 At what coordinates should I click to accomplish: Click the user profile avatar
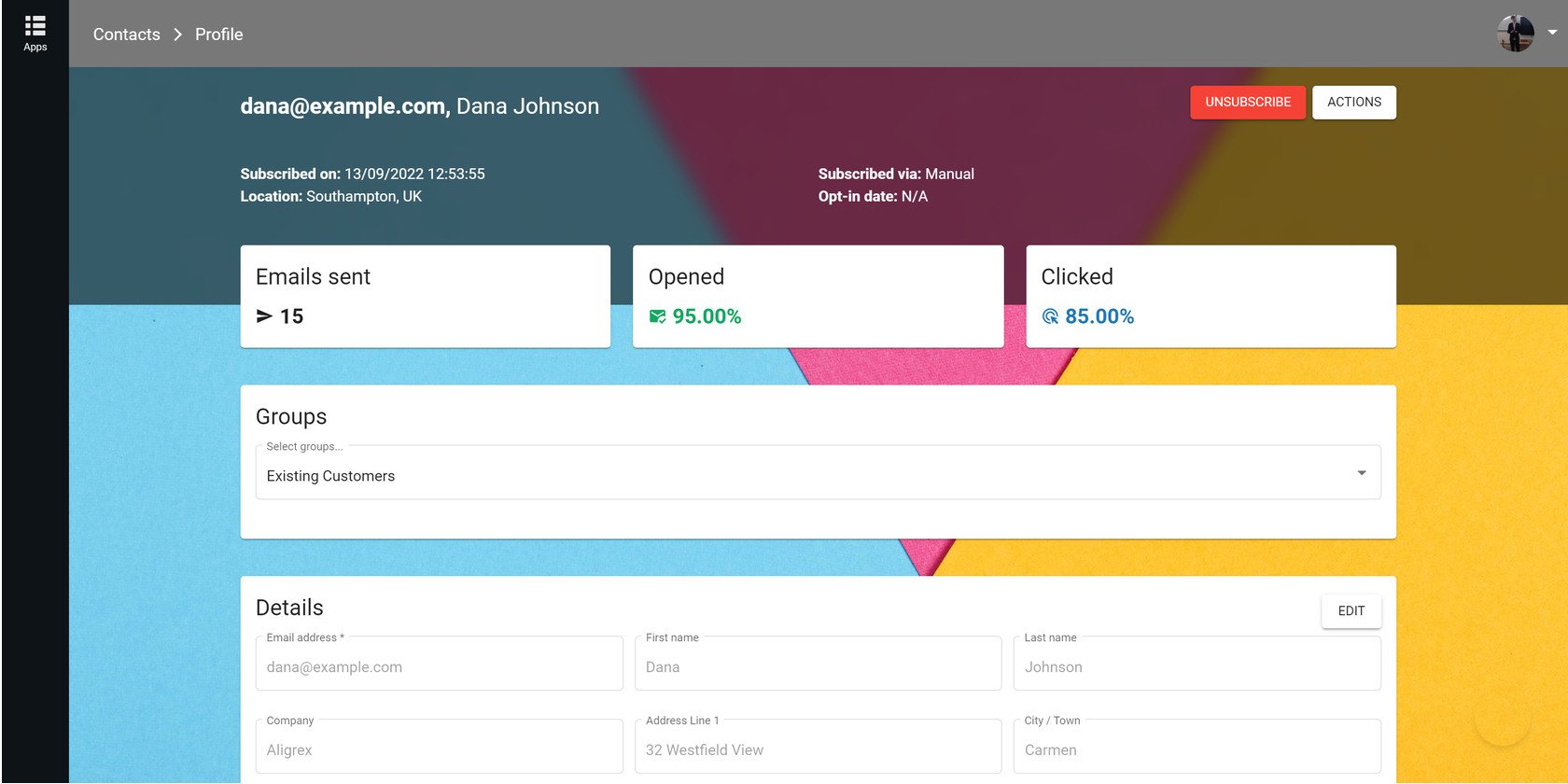click(1515, 34)
